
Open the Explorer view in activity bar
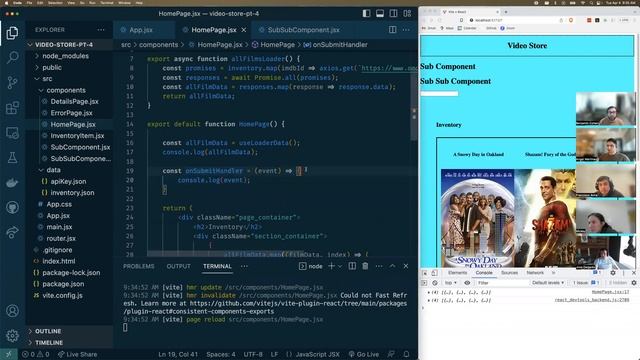[x=12, y=33]
